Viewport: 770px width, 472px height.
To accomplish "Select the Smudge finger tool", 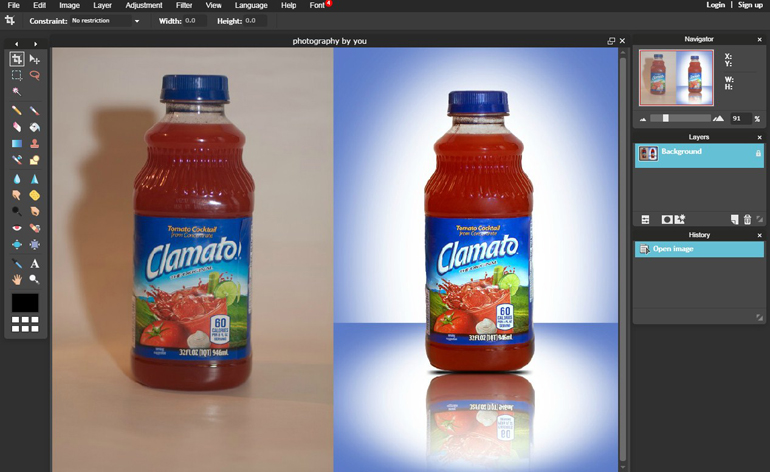I will [17, 195].
